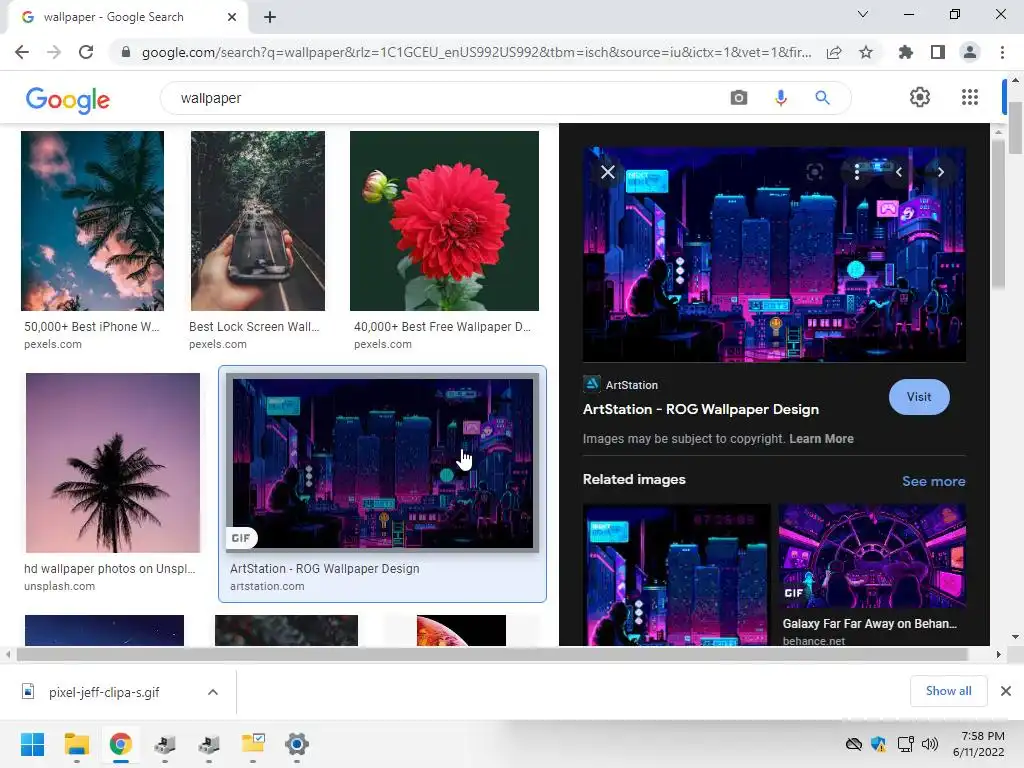Open the Google logo homepage link

pyautogui.click(x=68, y=100)
